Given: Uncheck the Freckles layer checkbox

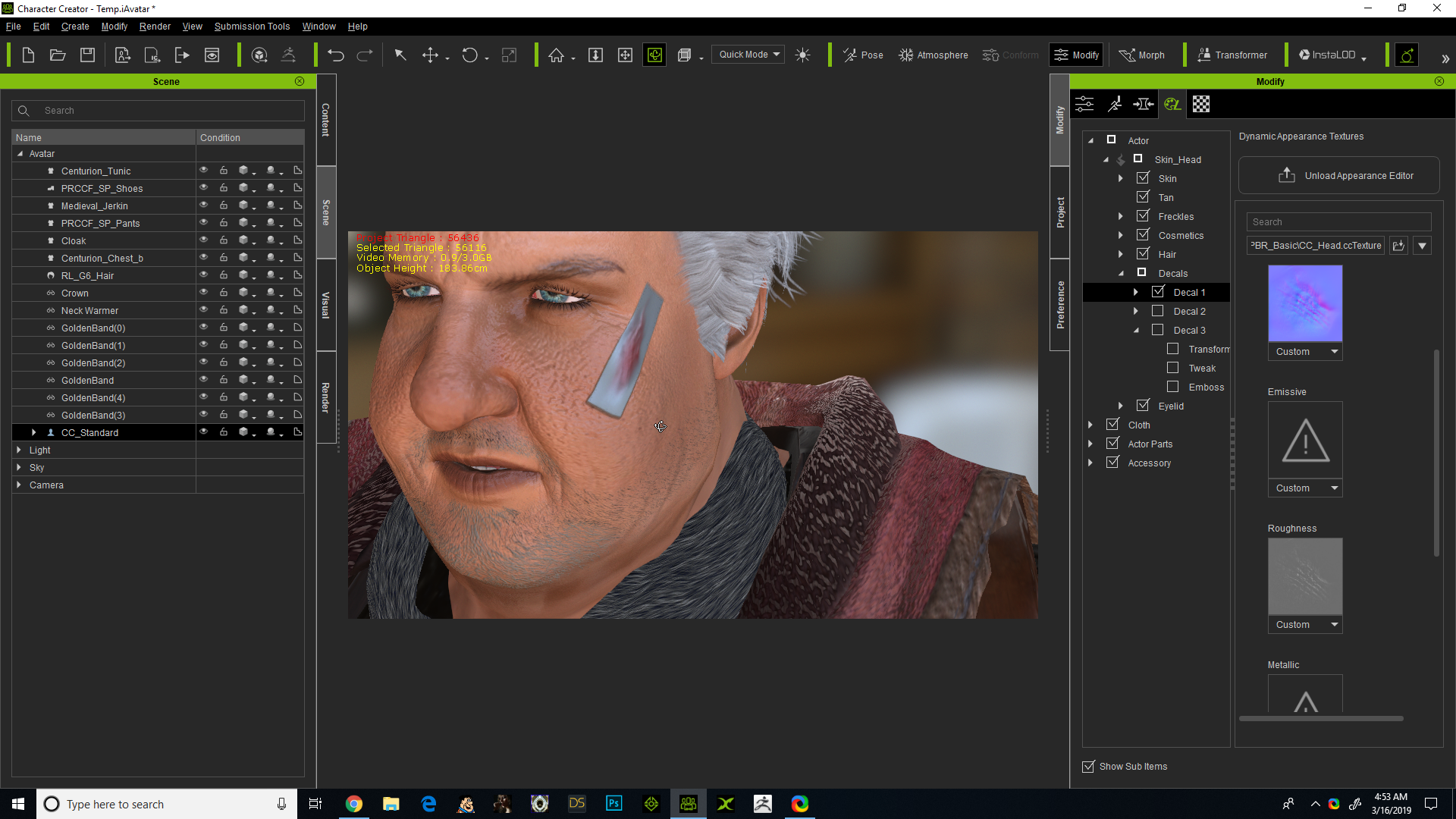Looking at the screenshot, I should (1143, 216).
